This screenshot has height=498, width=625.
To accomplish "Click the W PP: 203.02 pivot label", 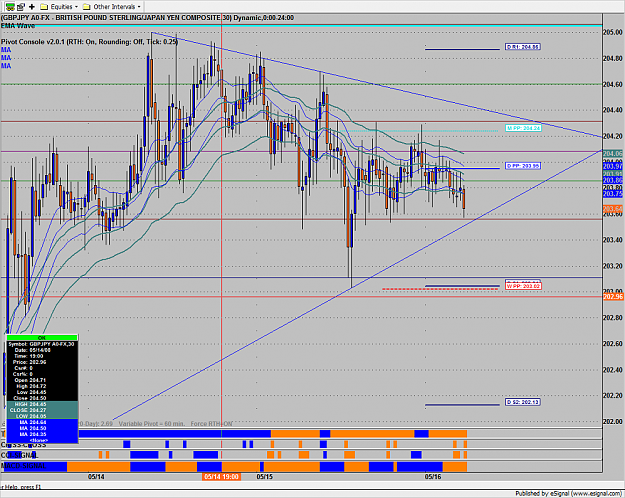I will pyautogui.click(x=523, y=286).
